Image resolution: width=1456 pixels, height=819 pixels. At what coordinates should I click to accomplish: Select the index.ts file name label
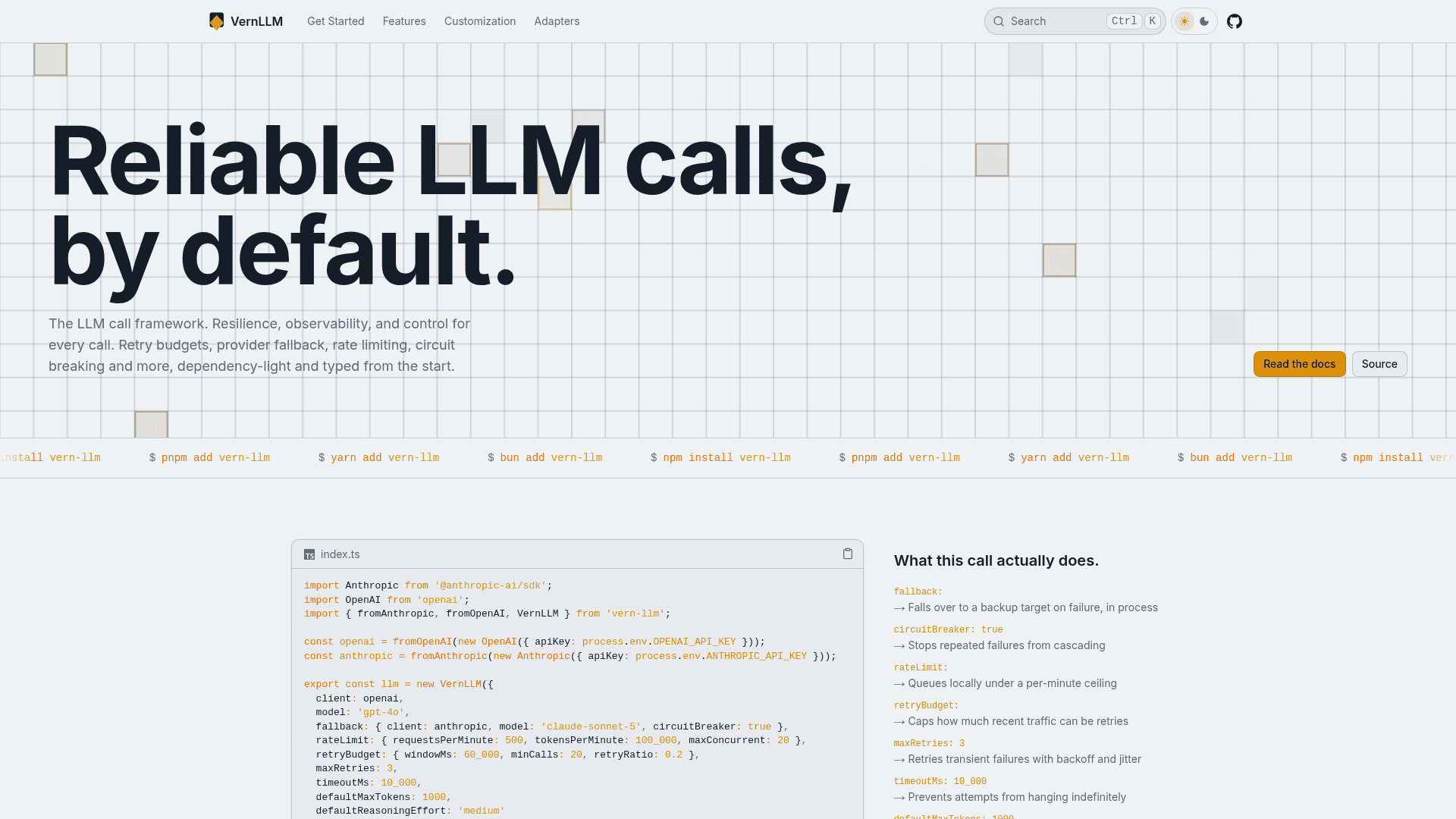pos(340,554)
